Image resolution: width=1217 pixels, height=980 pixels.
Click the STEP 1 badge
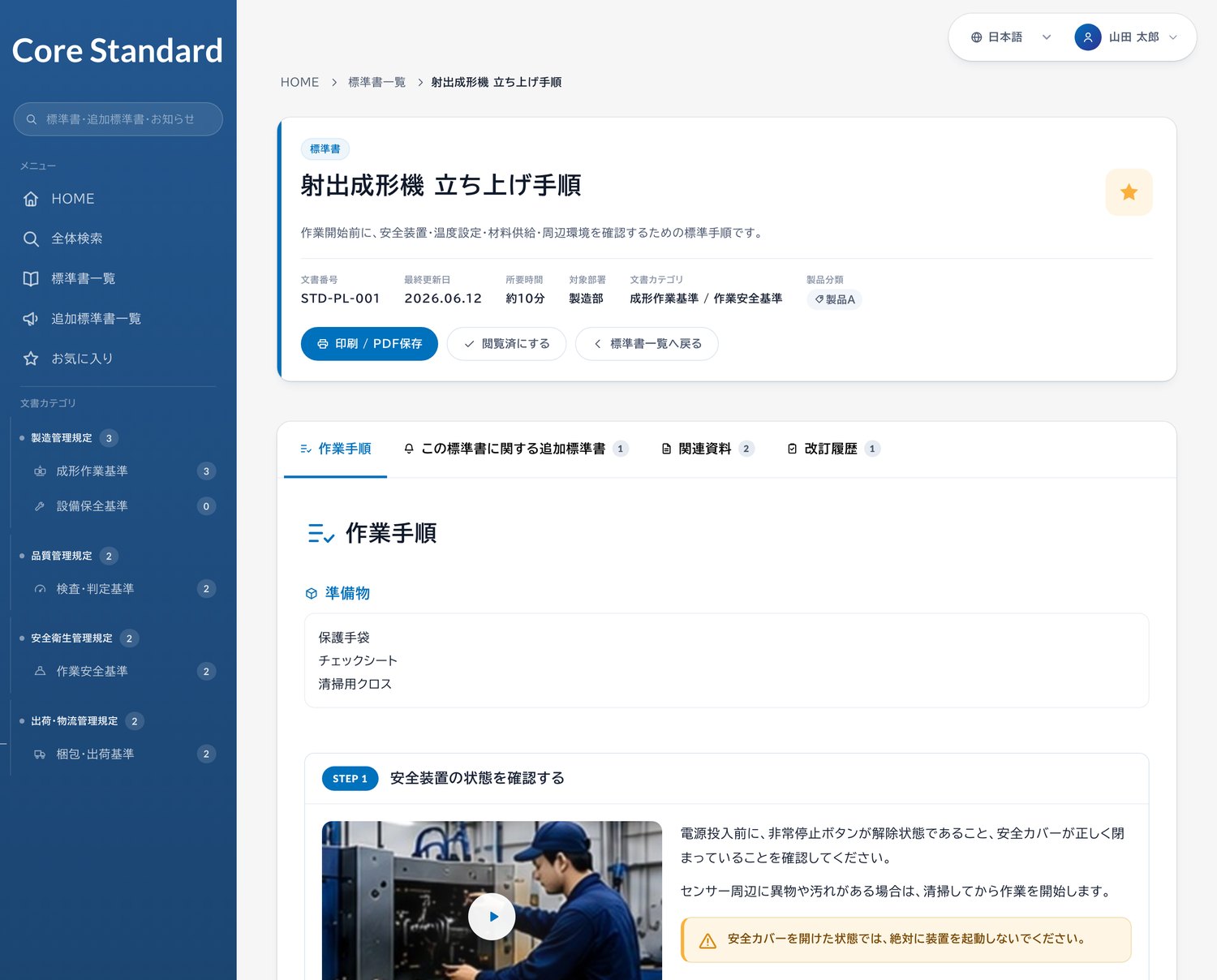click(x=350, y=779)
